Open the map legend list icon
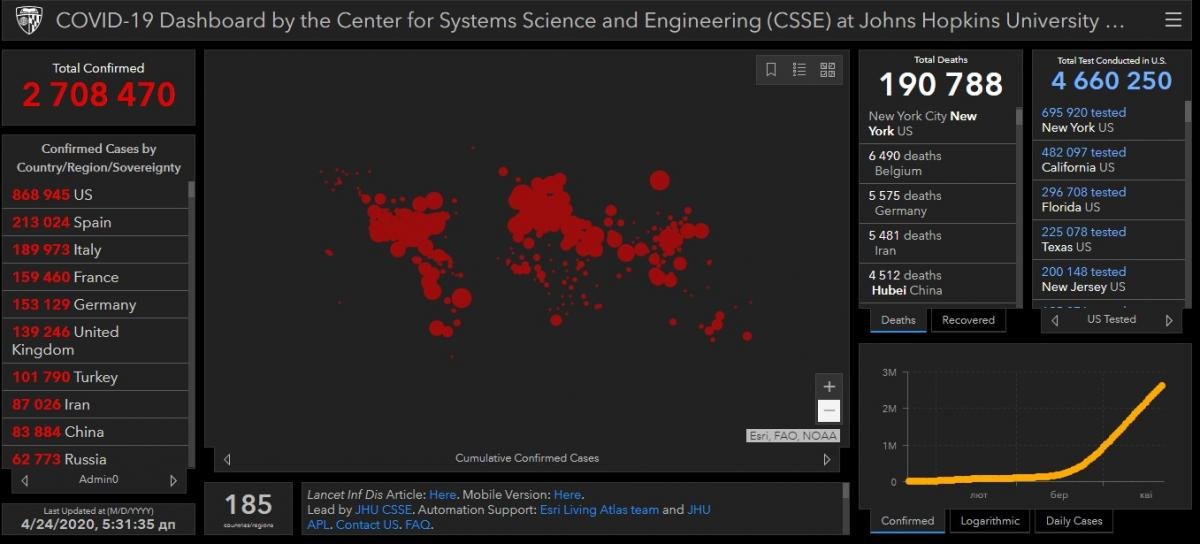Viewport: 1200px width, 544px height. pos(799,70)
